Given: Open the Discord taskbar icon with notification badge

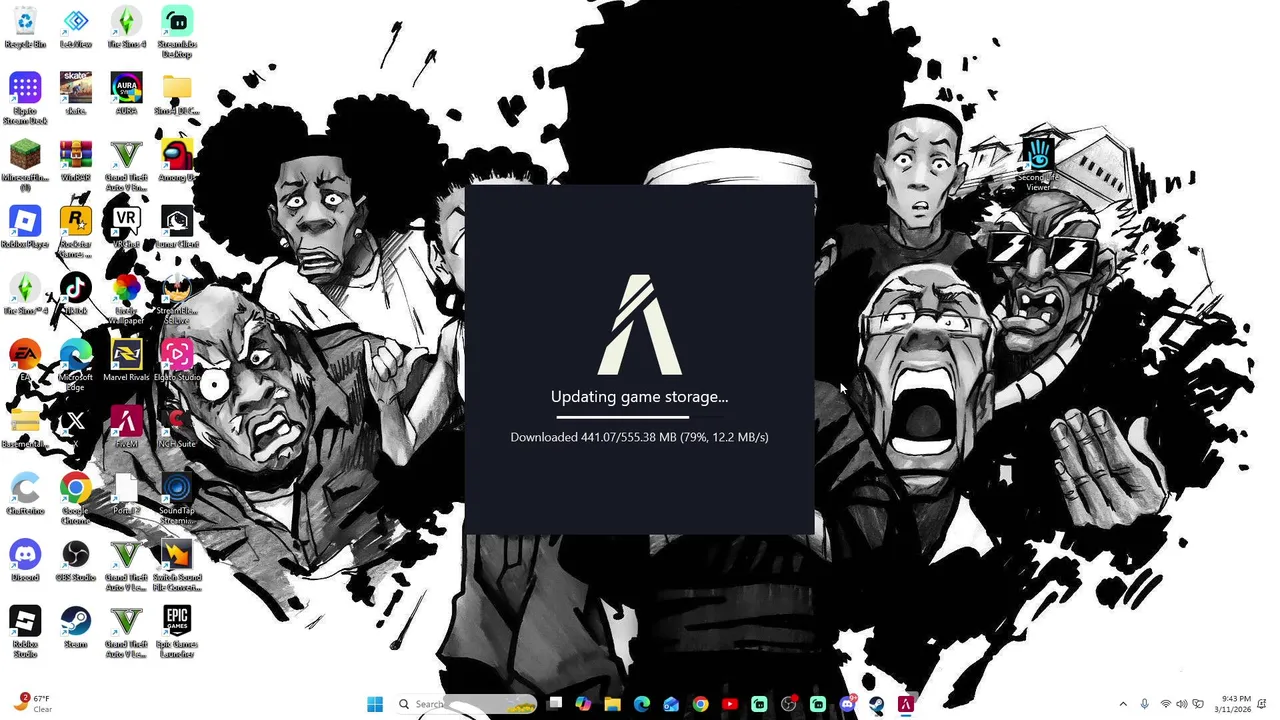Looking at the screenshot, I should coord(848,704).
